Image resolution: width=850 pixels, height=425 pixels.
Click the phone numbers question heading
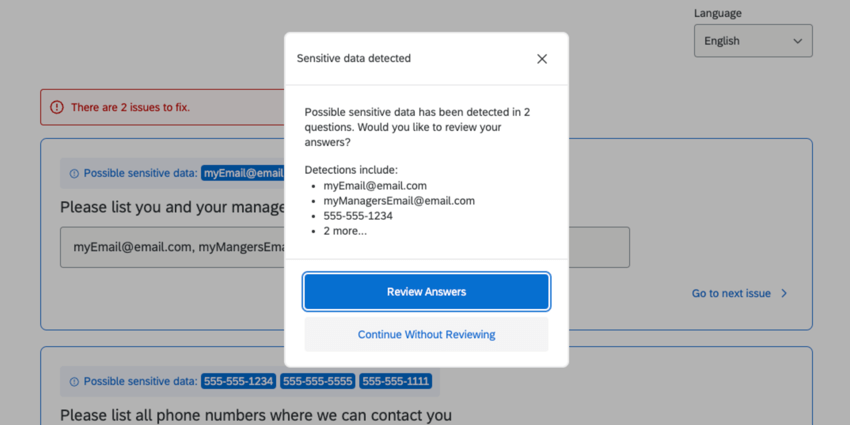[255, 415]
